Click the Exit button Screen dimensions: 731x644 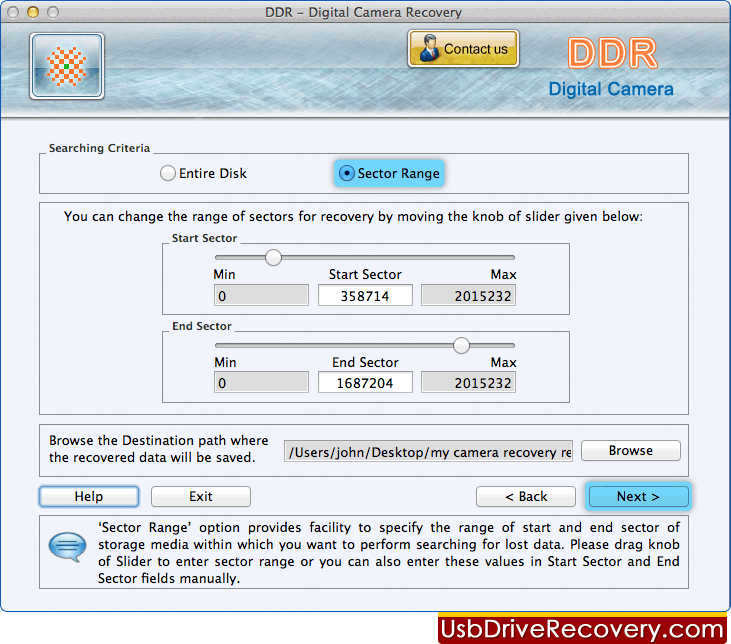[200, 496]
